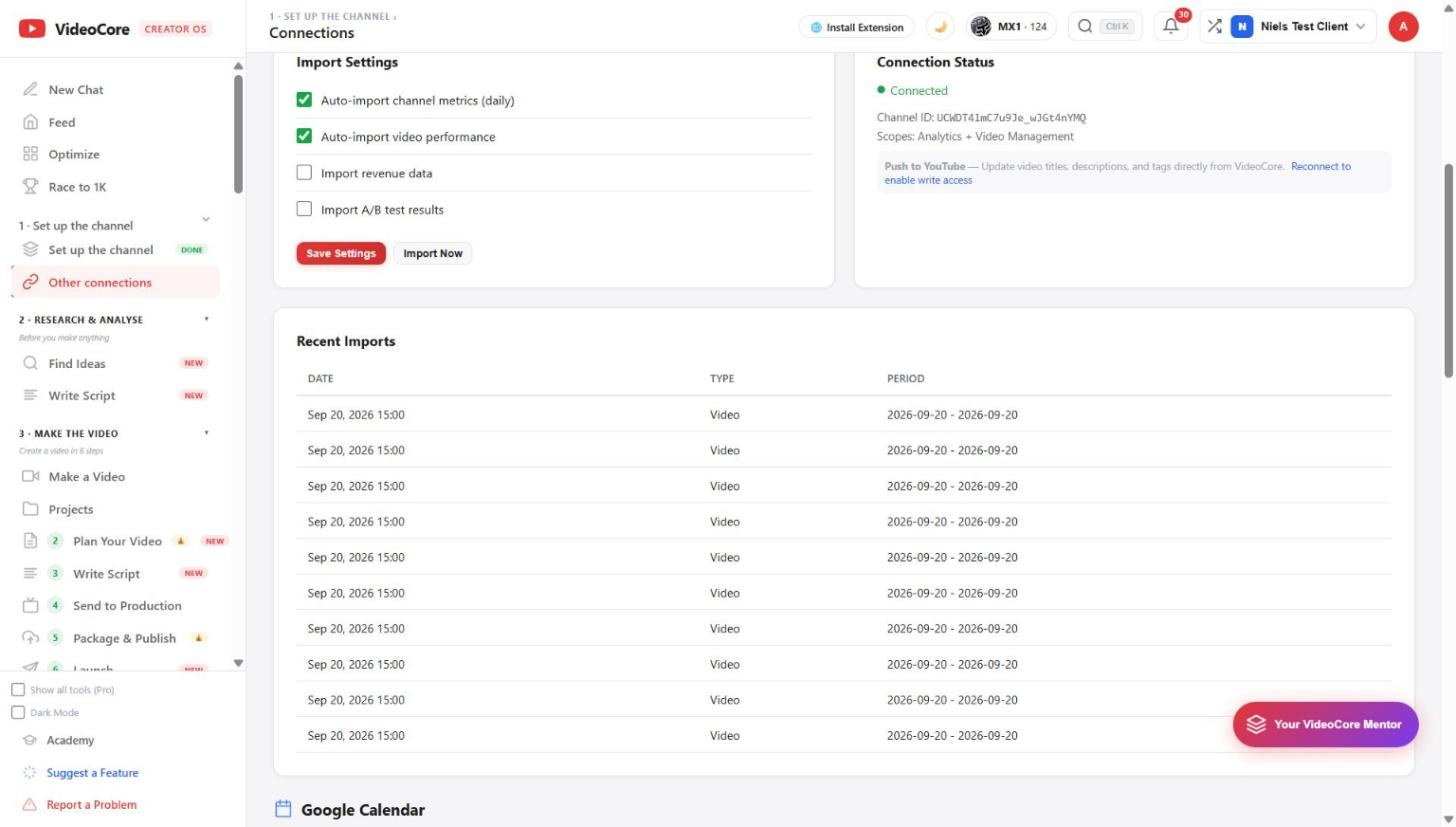Toggle the moon dark theme icon
The height and width of the screenshot is (827, 1456).
tap(940, 27)
